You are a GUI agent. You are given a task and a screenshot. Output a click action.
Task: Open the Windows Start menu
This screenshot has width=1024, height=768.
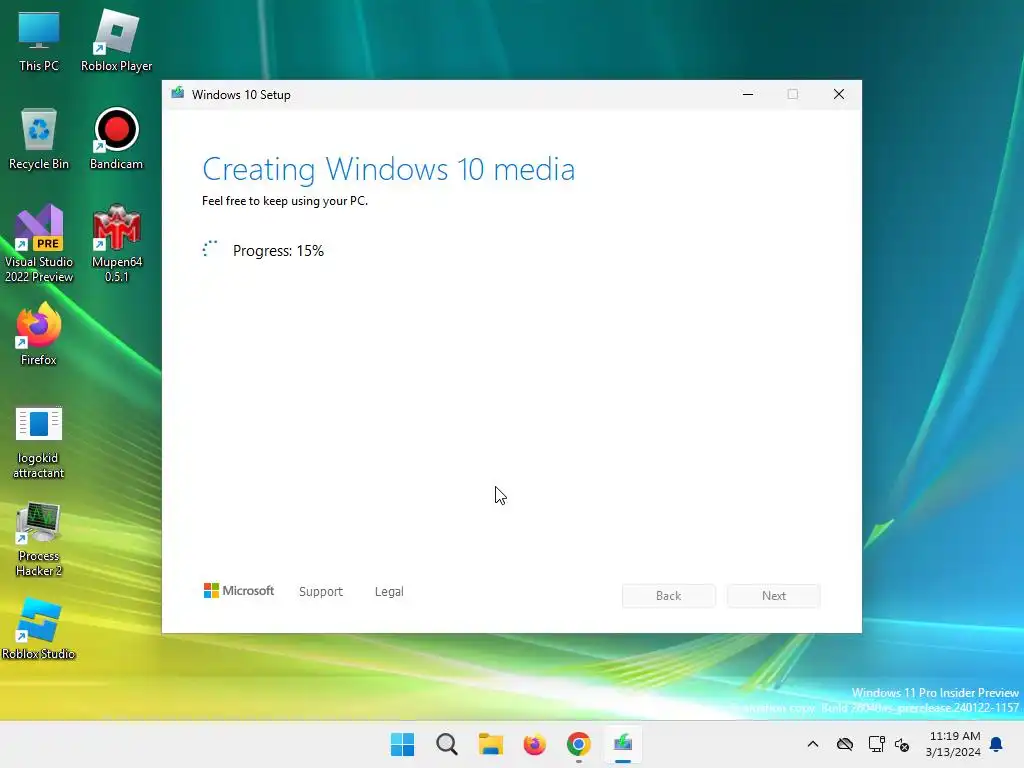[x=402, y=744]
